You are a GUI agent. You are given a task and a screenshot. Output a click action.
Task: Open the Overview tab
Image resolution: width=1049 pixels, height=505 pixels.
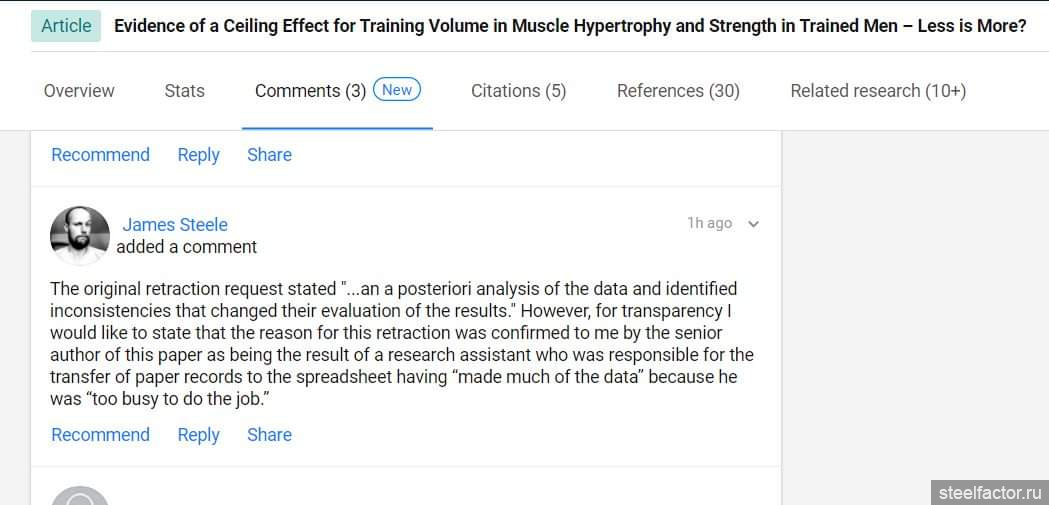[x=79, y=91]
